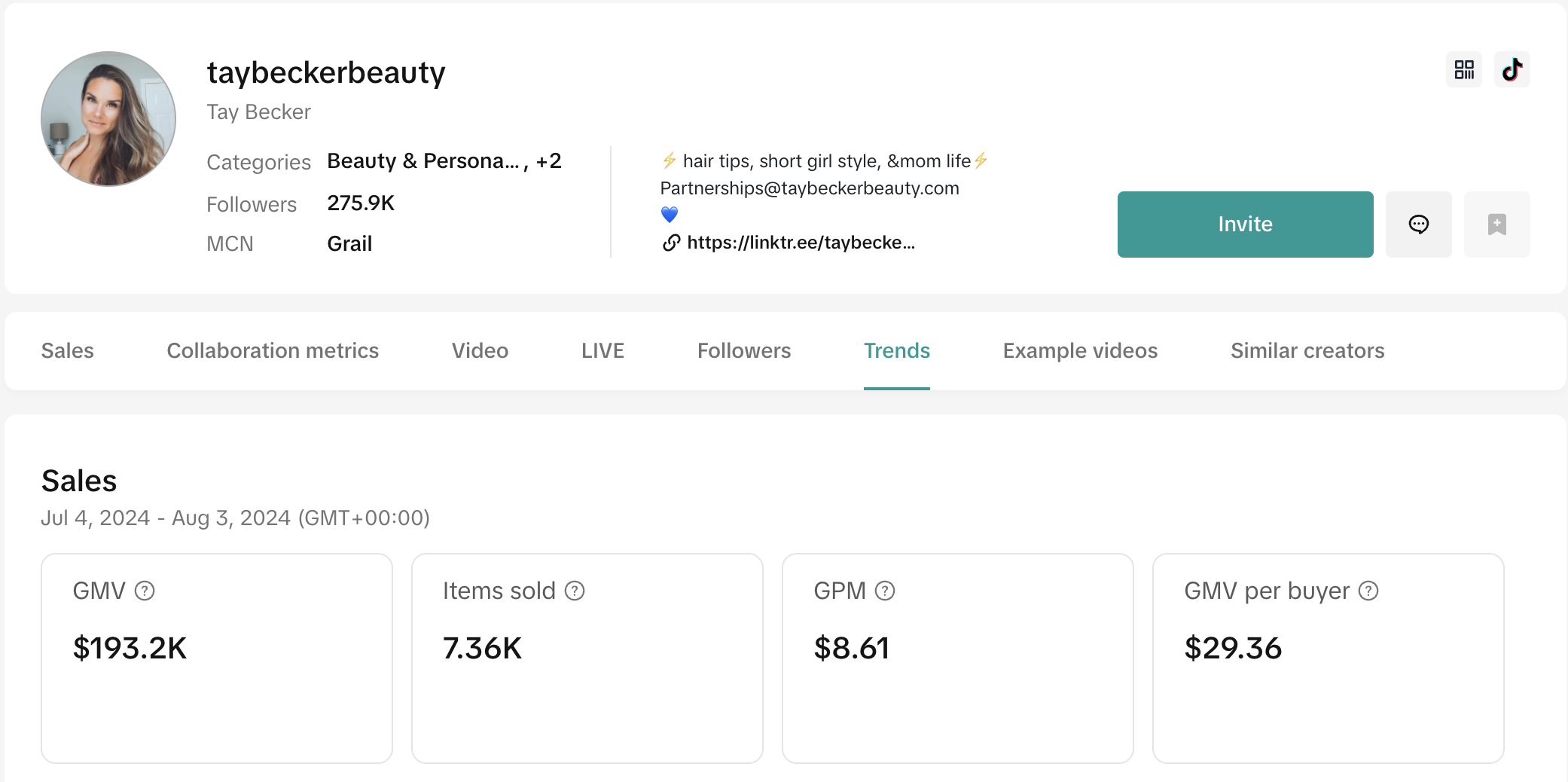Show the GMV per buyer help icon
Screen dimensions: 1568x782
pos(1368,591)
